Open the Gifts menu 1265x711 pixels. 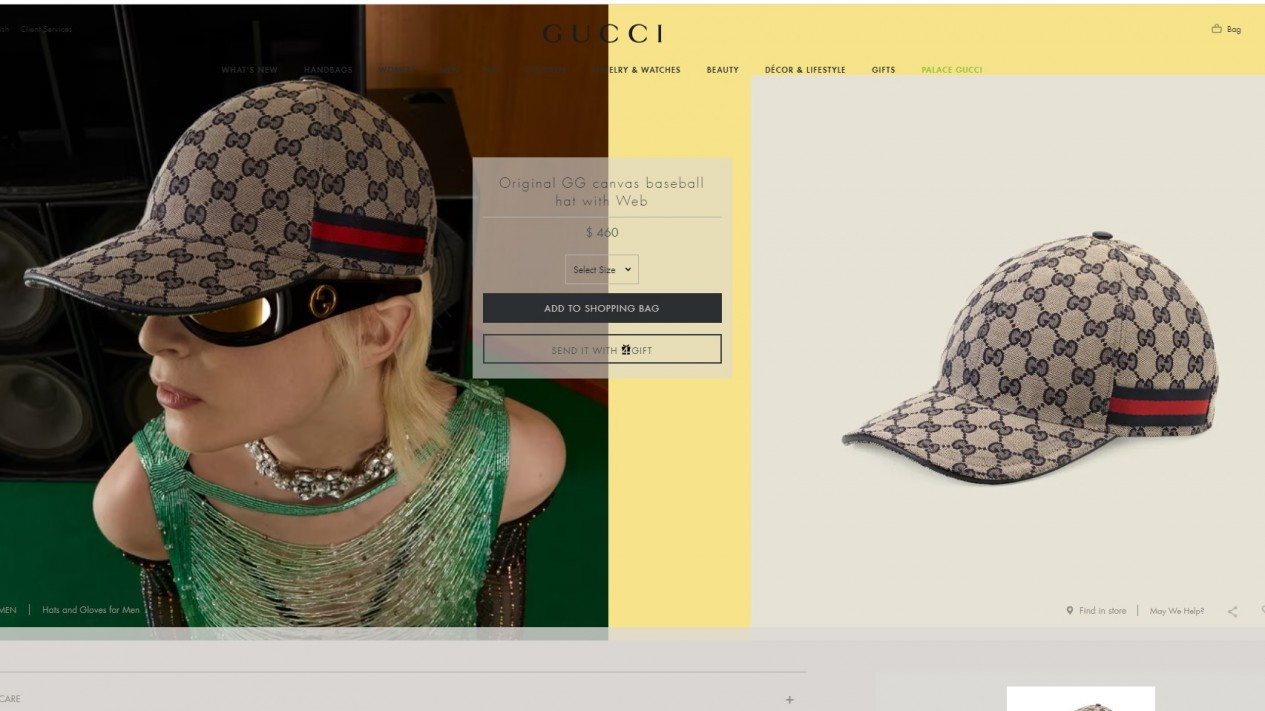[883, 70]
